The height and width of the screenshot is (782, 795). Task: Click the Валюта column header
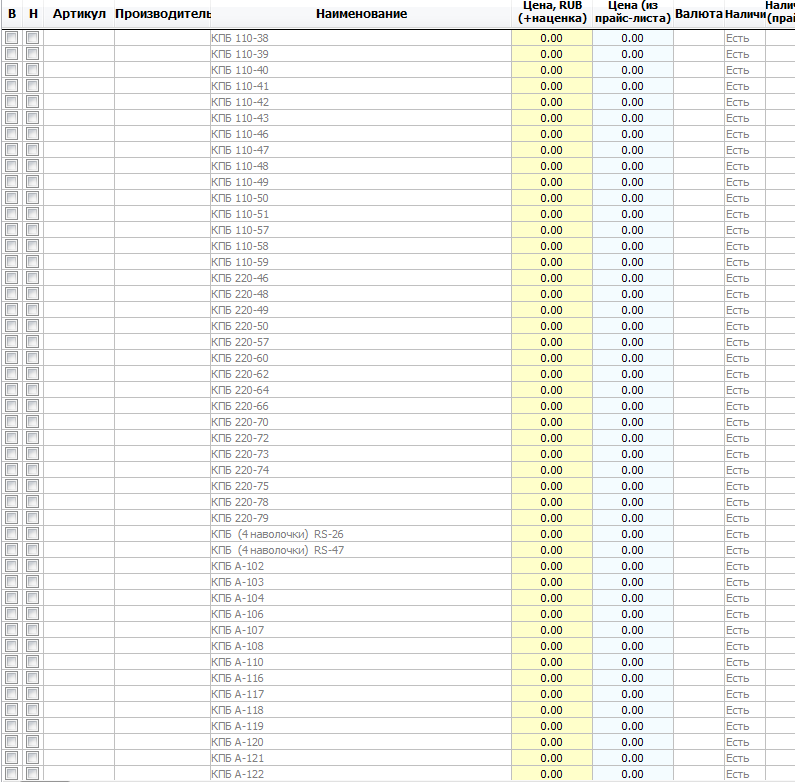click(x=699, y=14)
